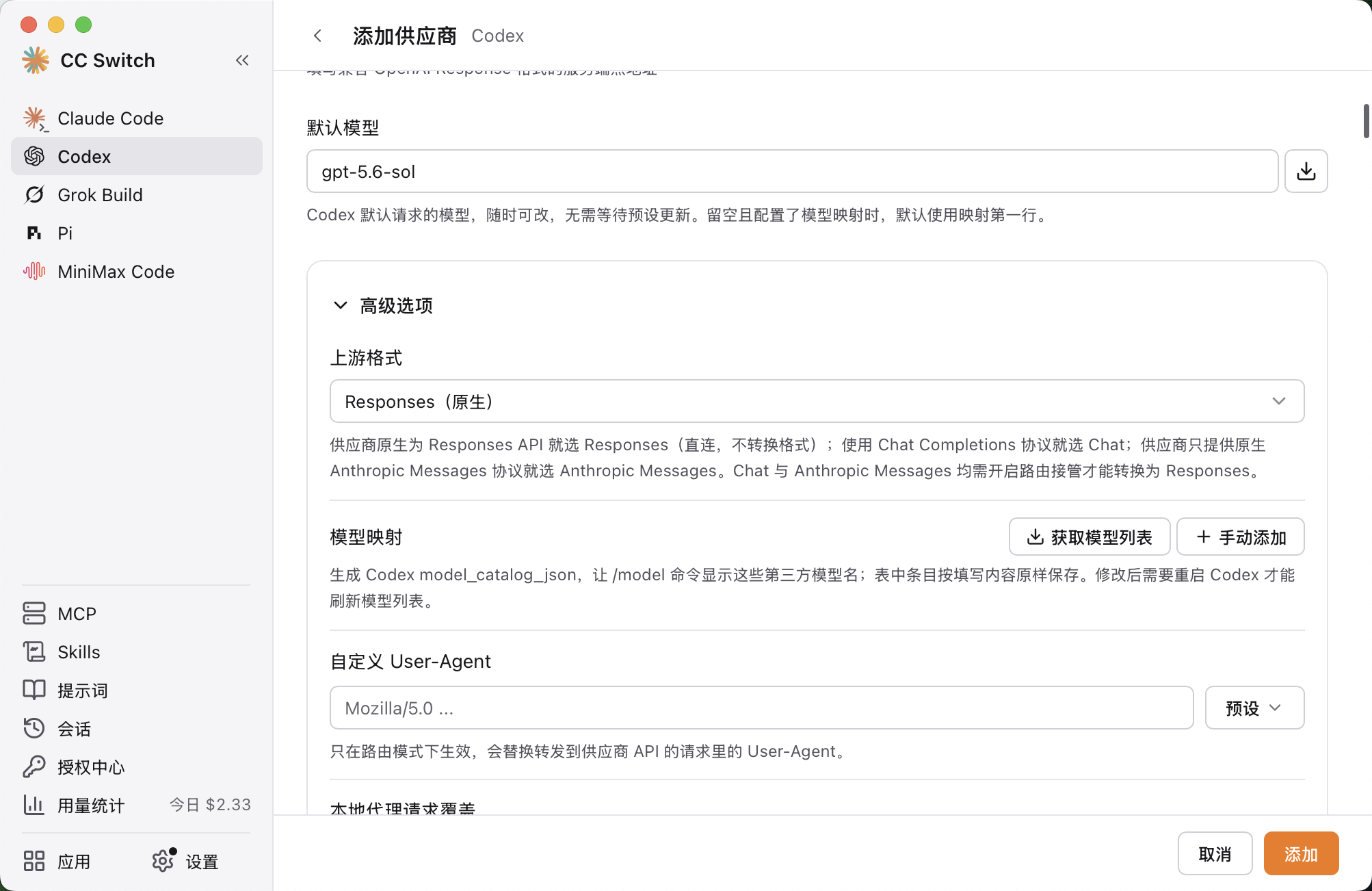Switch to Grok Build app
Image resolution: width=1372 pixels, height=891 pixels.
tap(137, 195)
